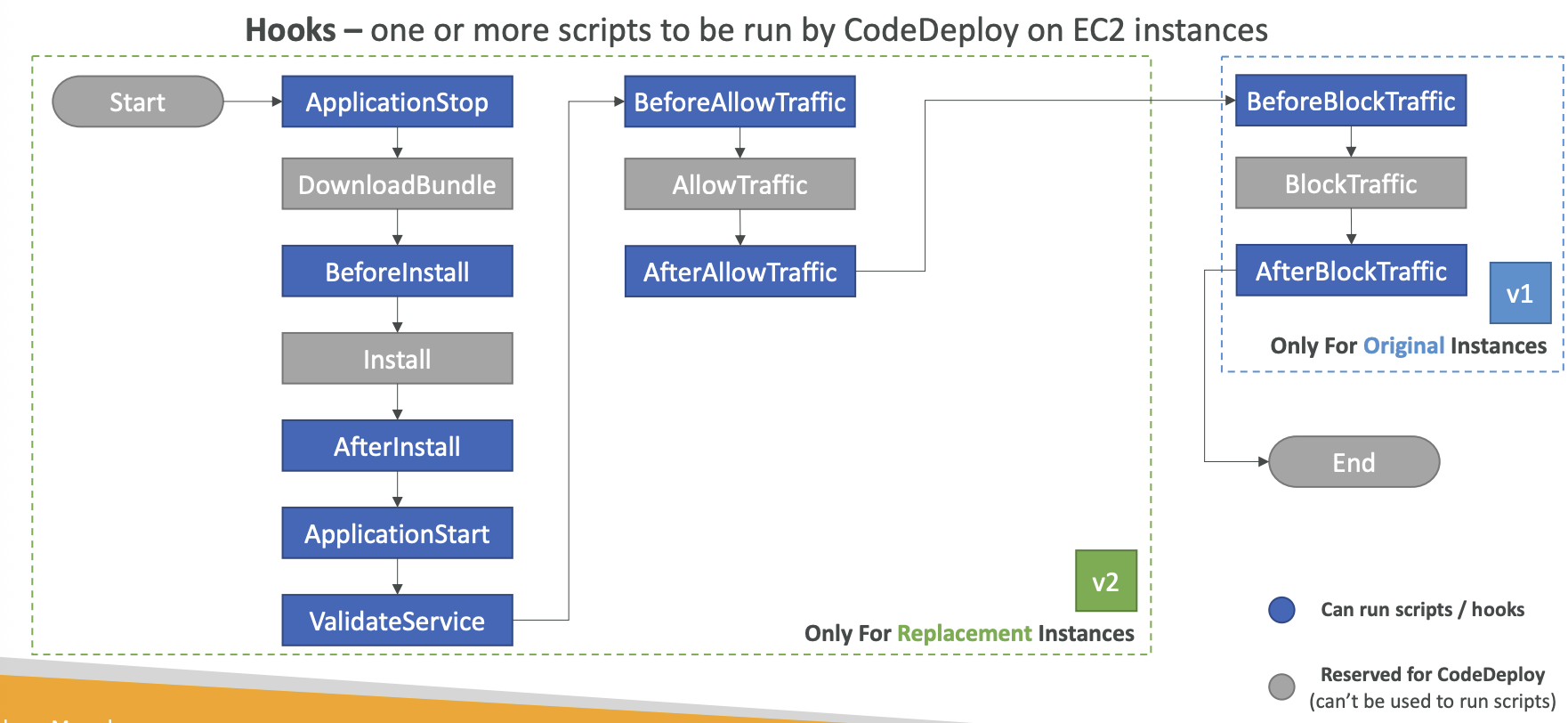This screenshot has height=723, width=1568.
Task: Click the blue v1 badge
Action: coord(1520,293)
